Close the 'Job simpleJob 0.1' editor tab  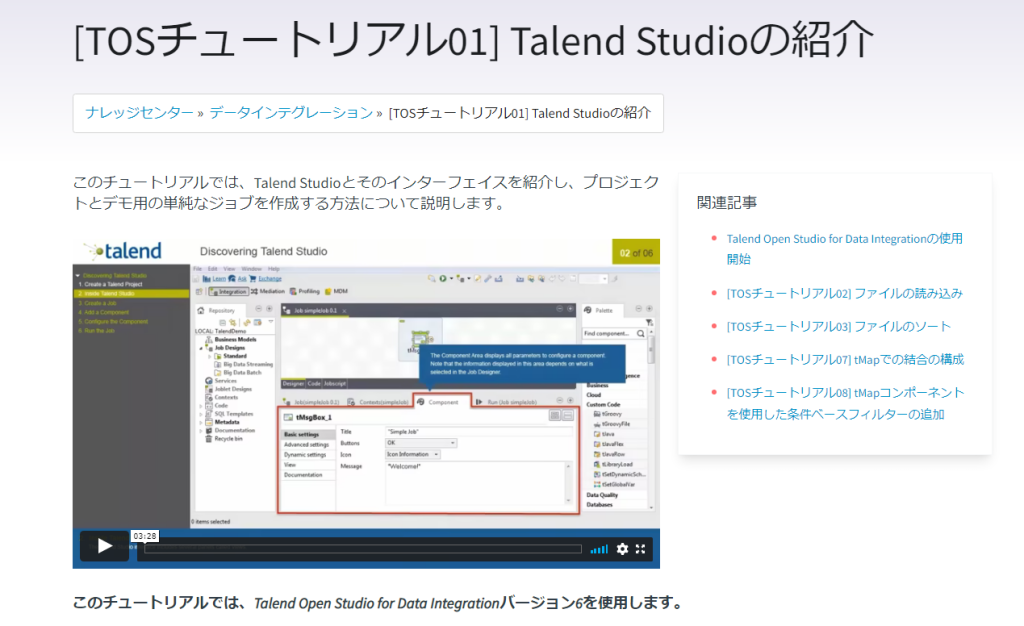point(345,311)
